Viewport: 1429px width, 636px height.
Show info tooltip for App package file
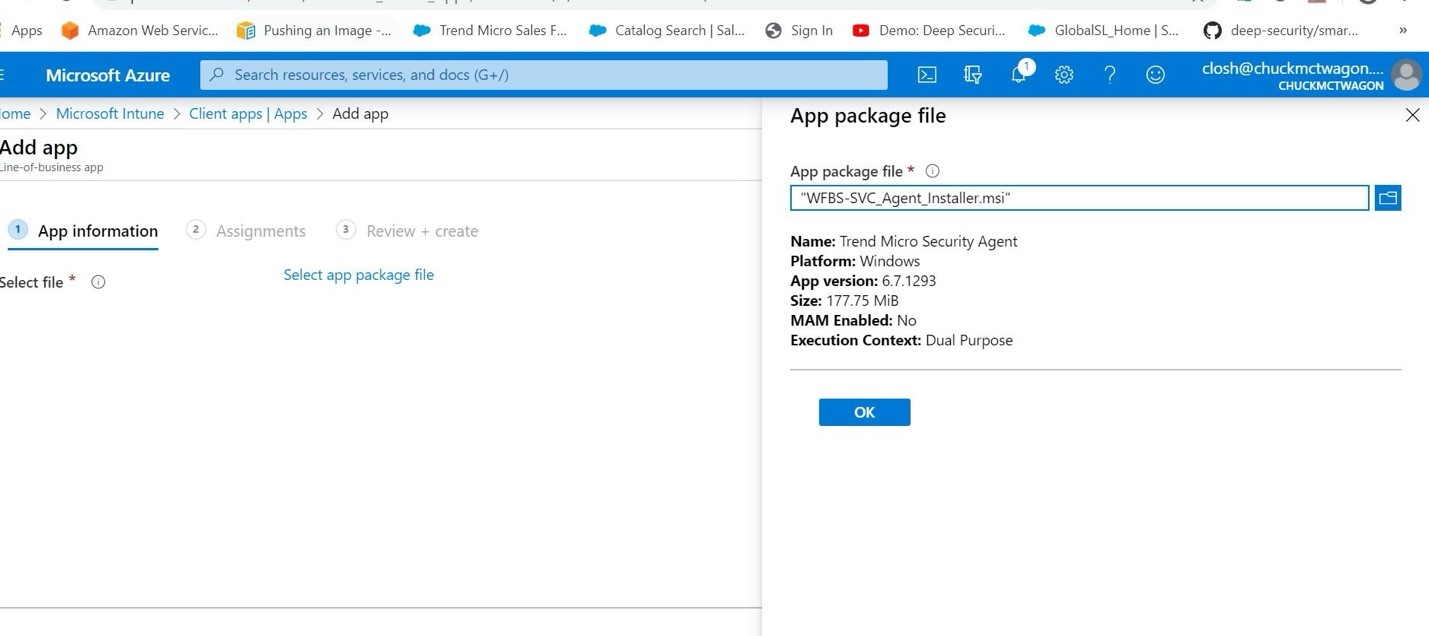coord(932,171)
